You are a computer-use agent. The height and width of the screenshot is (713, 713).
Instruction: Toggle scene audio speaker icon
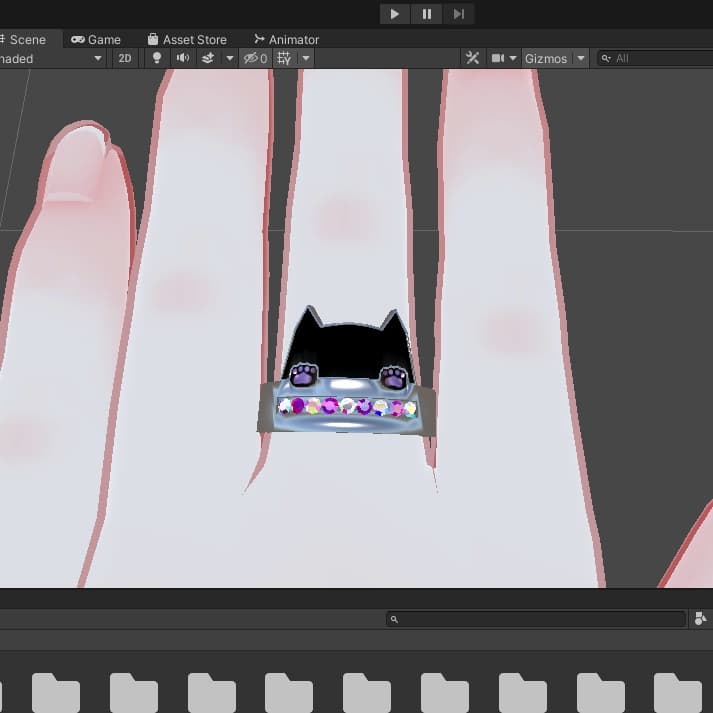pyautogui.click(x=182, y=59)
